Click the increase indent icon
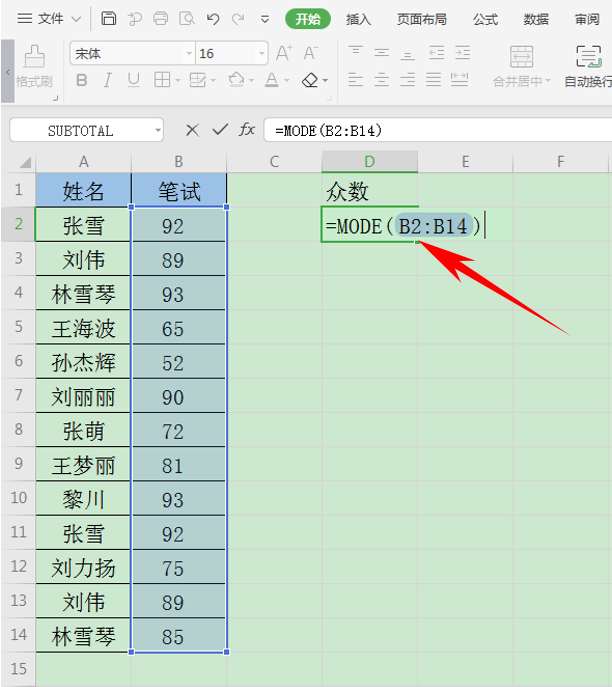The image size is (612, 687). [x=463, y=53]
